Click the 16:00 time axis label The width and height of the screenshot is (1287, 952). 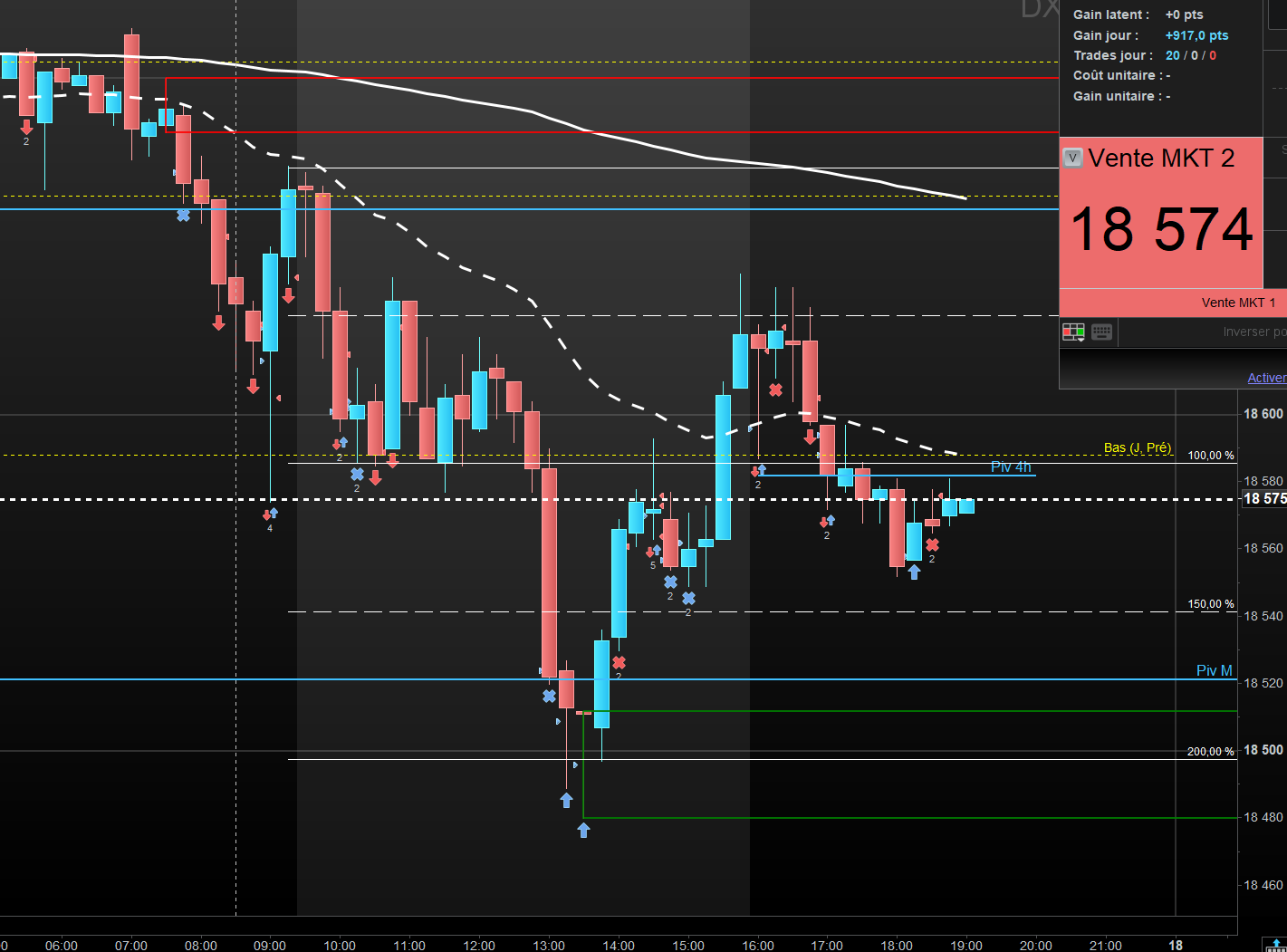click(758, 946)
